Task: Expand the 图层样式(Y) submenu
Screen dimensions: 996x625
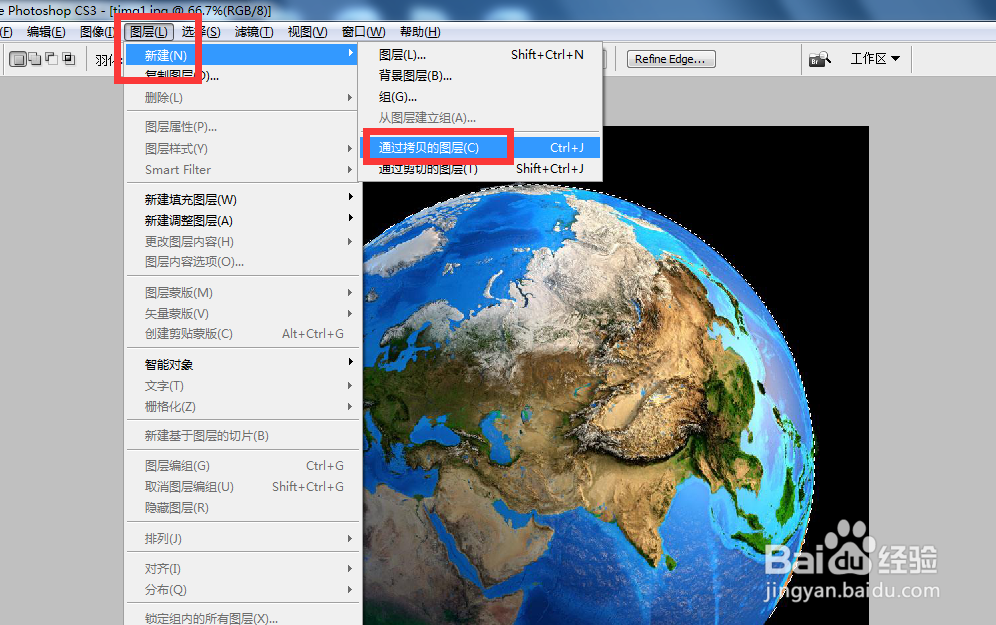Action: coord(242,149)
